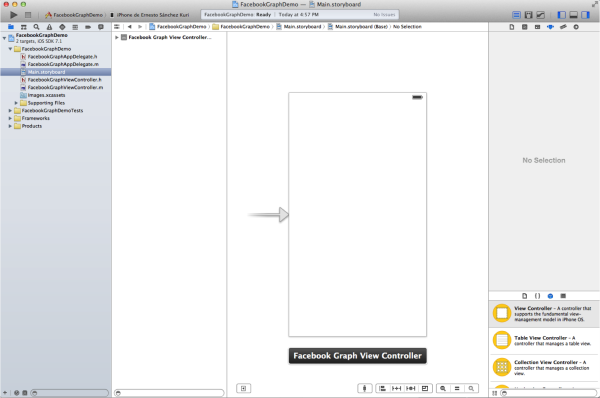Expand the FacebookGraphDemoTests group

point(10,111)
